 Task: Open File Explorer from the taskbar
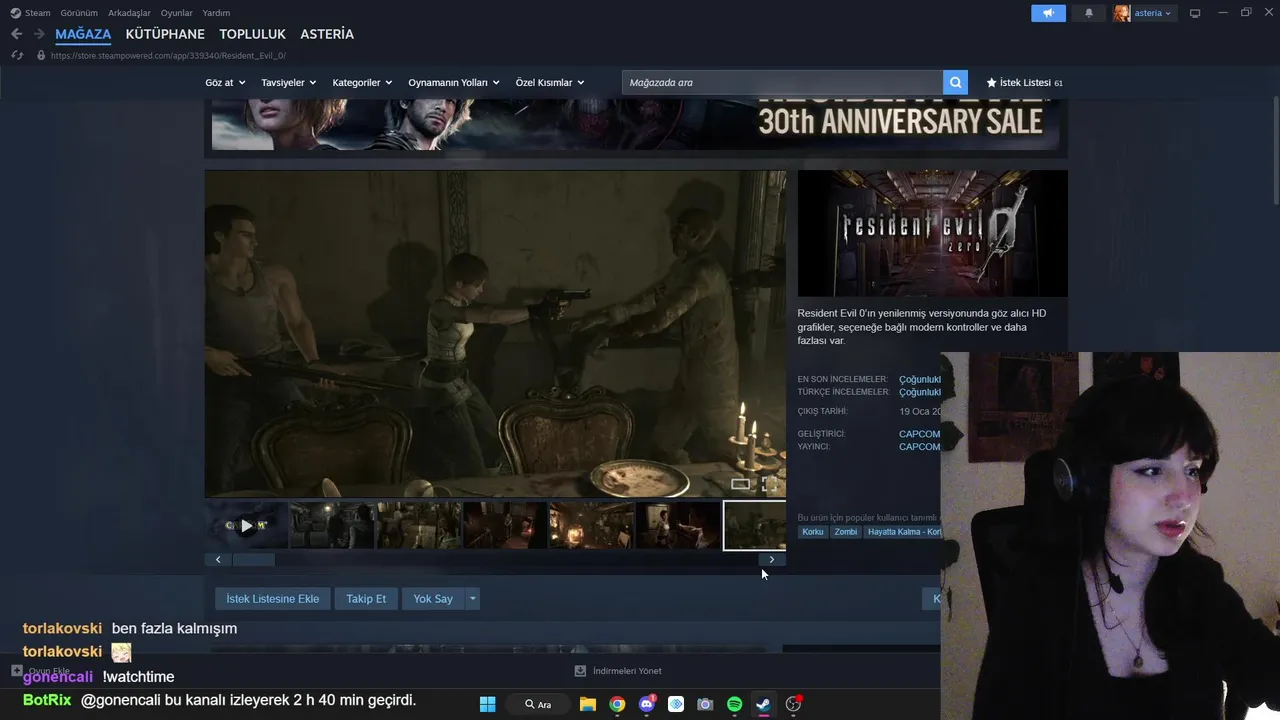tap(588, 704)
